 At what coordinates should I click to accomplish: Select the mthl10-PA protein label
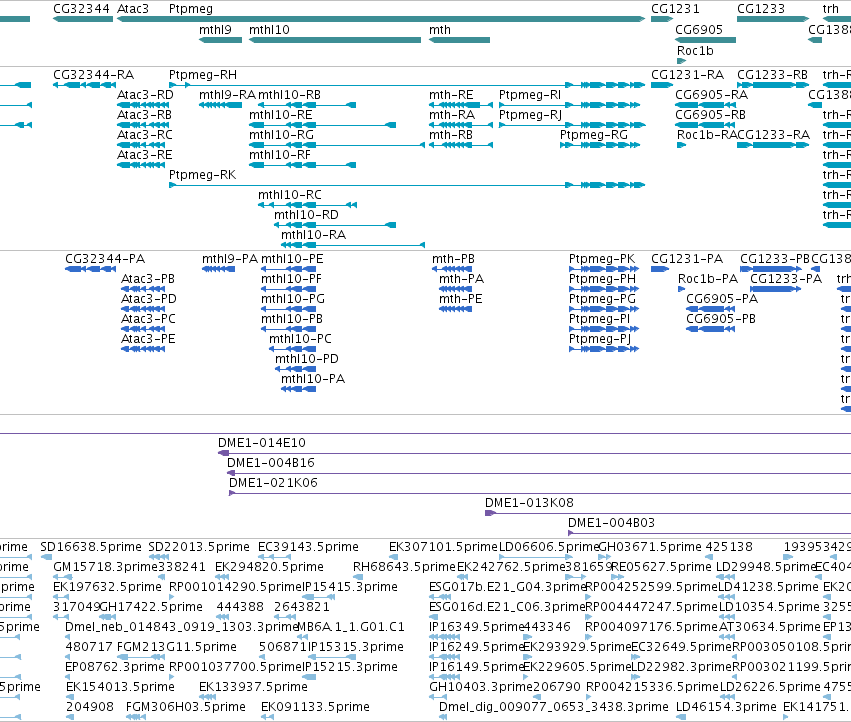coord(313,379)
